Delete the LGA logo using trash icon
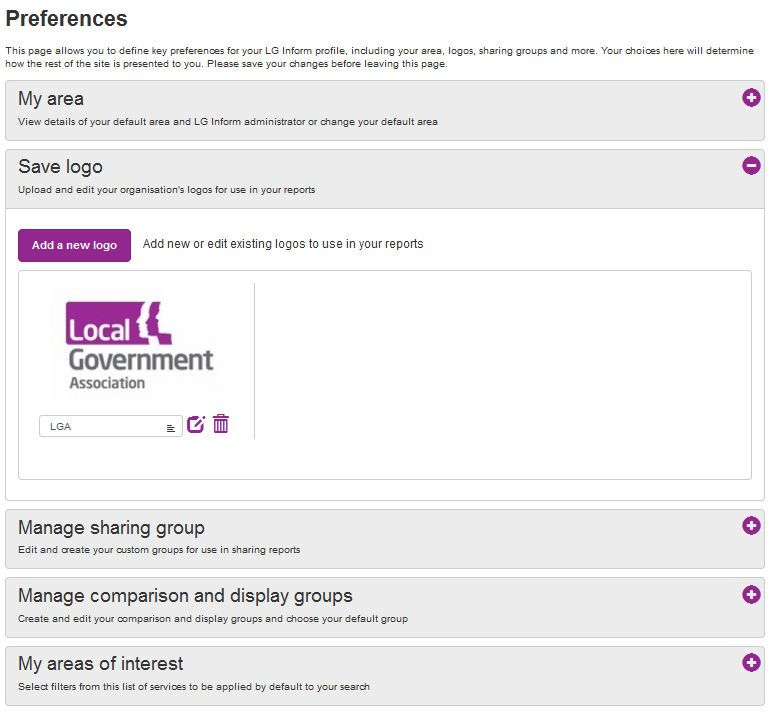 [221, 424]
